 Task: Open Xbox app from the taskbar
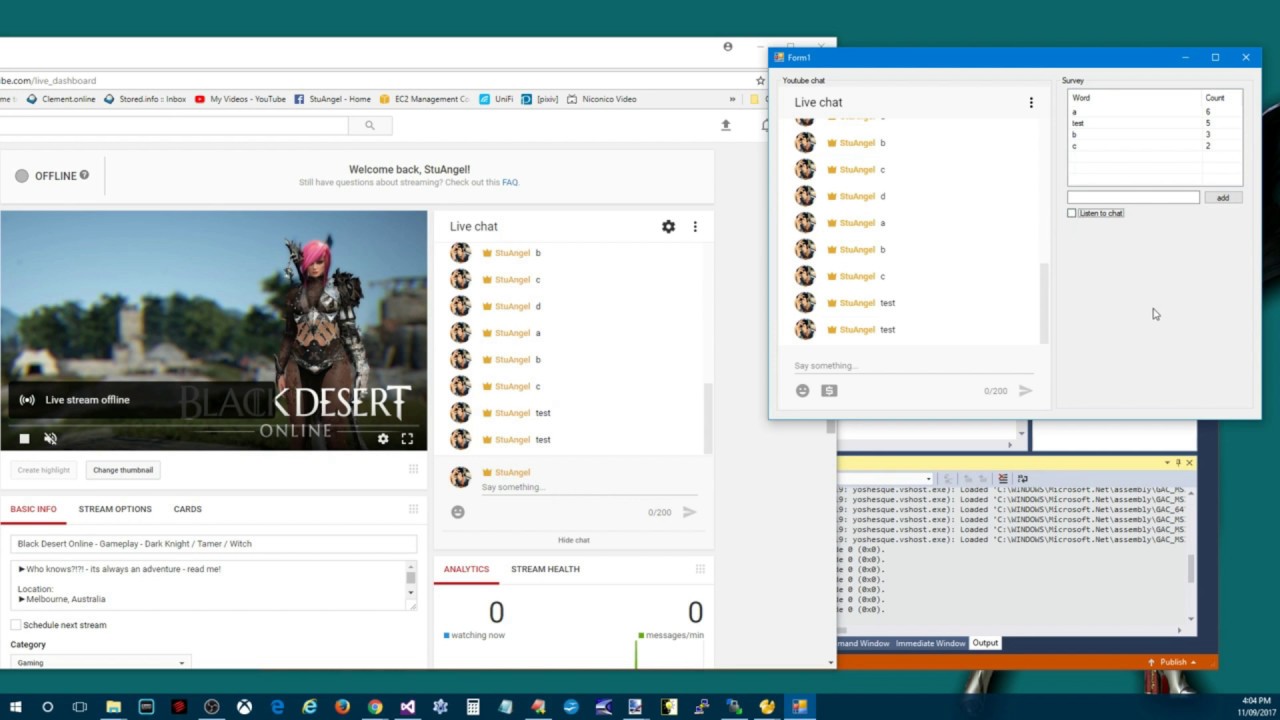pos(244,707)
